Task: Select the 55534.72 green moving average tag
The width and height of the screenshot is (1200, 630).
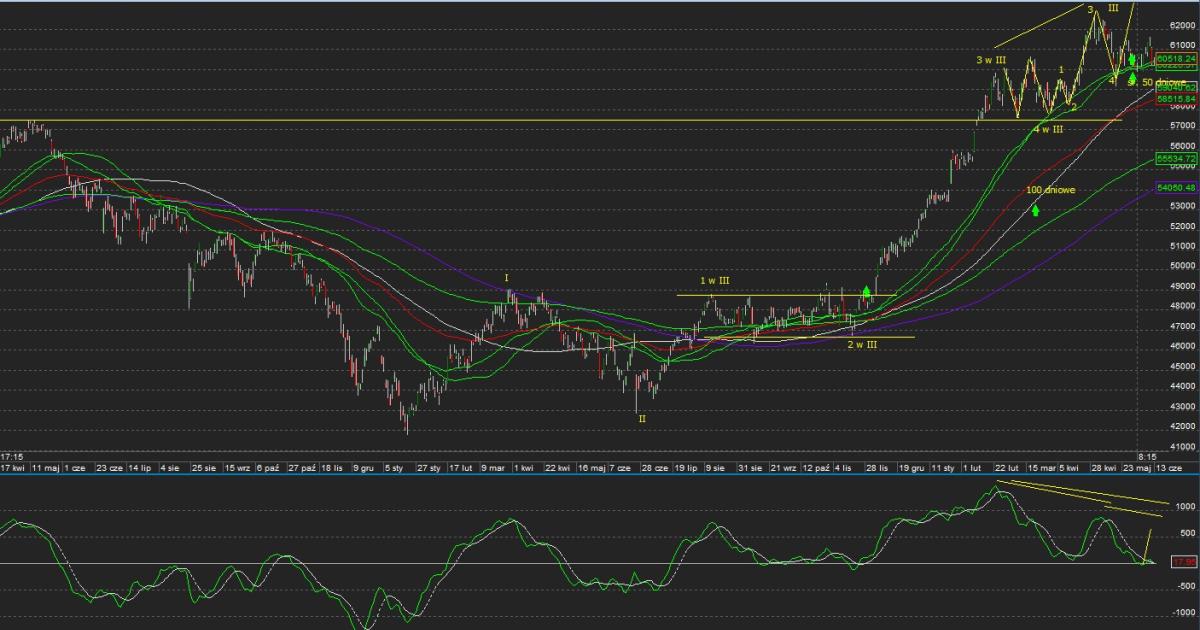Action: point(1176,158)
